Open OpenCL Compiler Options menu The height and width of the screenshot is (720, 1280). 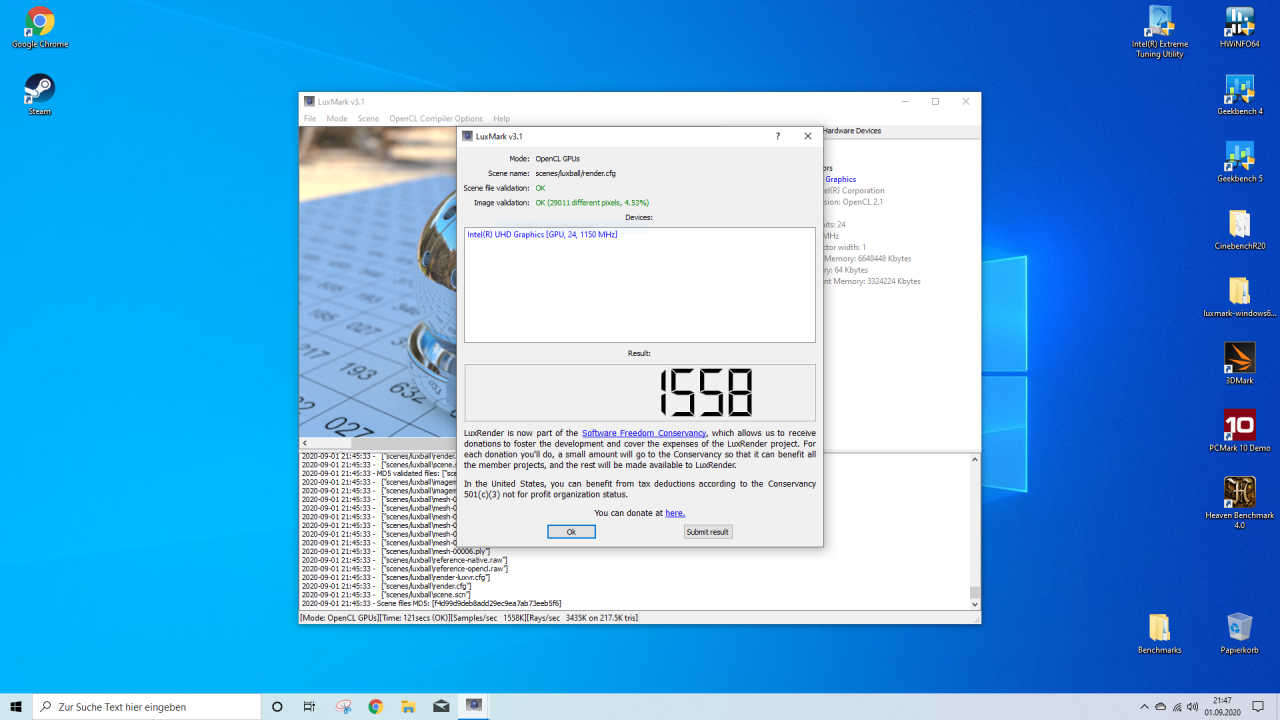[436, 118]
